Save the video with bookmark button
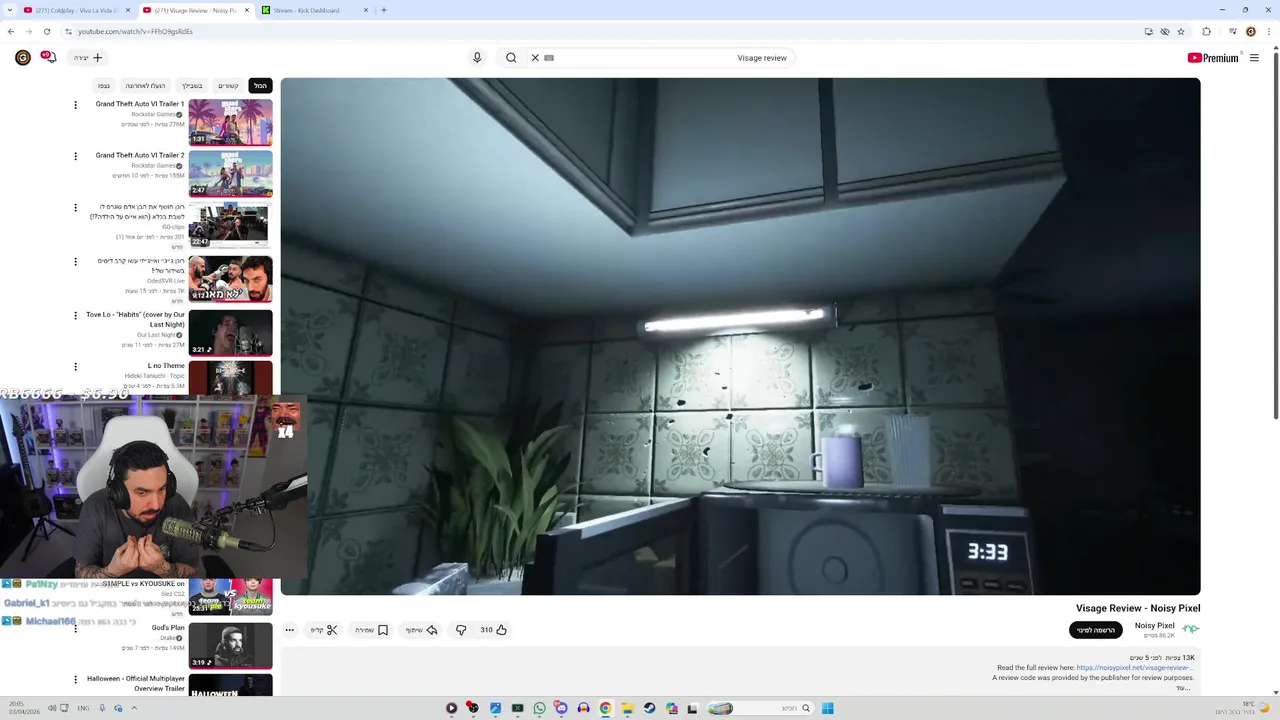 click(x=371, y=630)
